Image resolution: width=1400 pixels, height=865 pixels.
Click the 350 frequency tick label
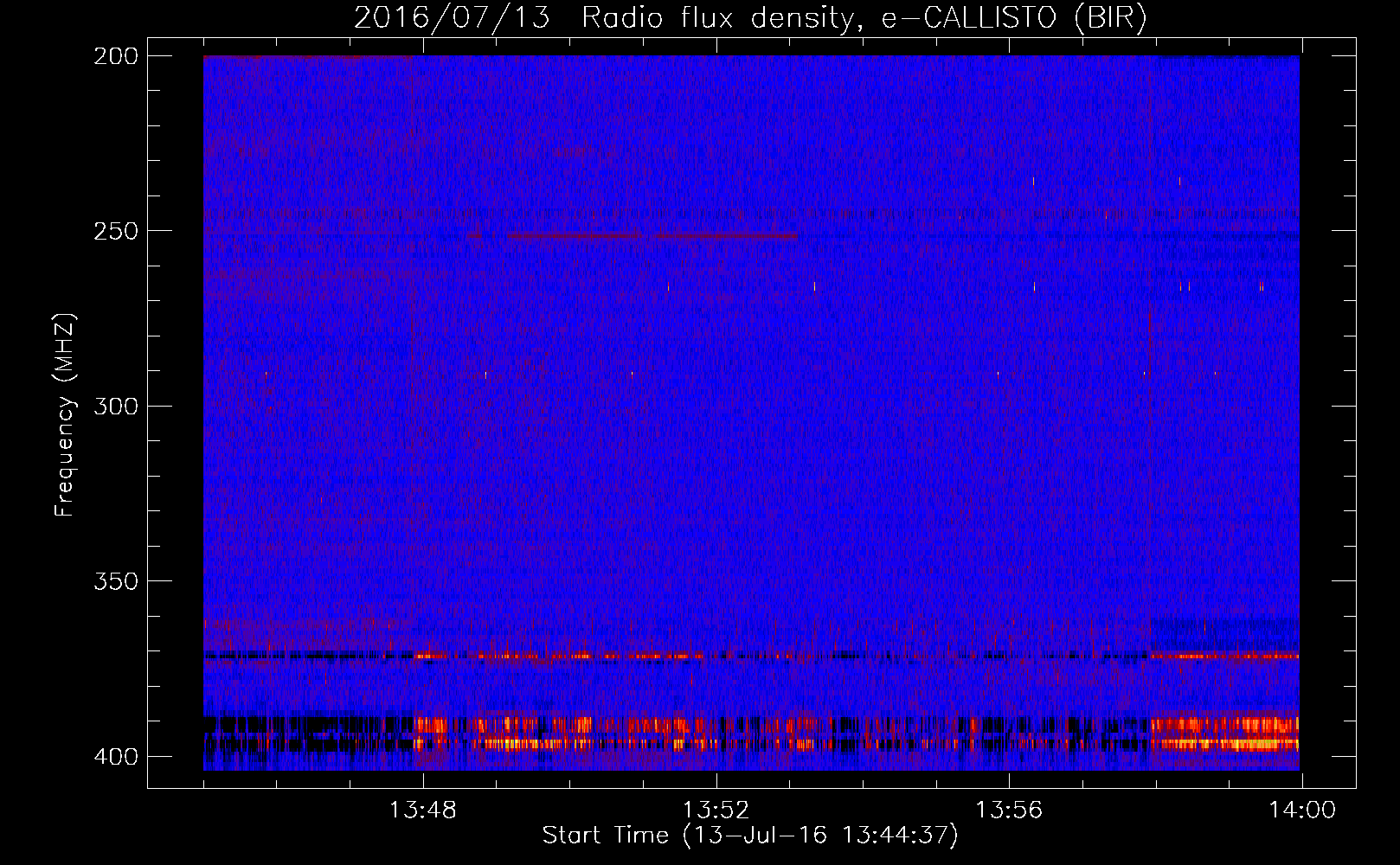click(115, 580)
